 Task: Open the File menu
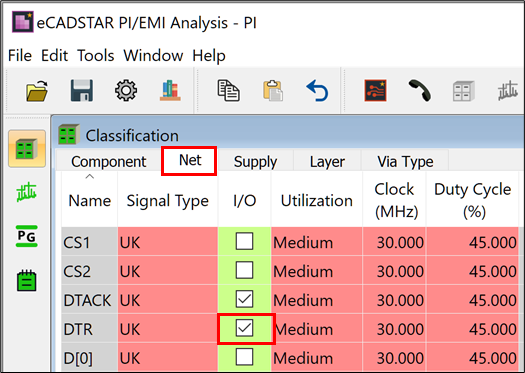20,55
